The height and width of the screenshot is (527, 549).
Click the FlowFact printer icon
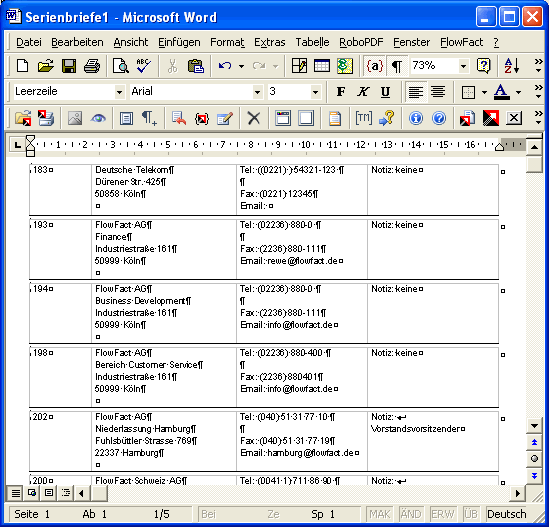pos(46,118)
